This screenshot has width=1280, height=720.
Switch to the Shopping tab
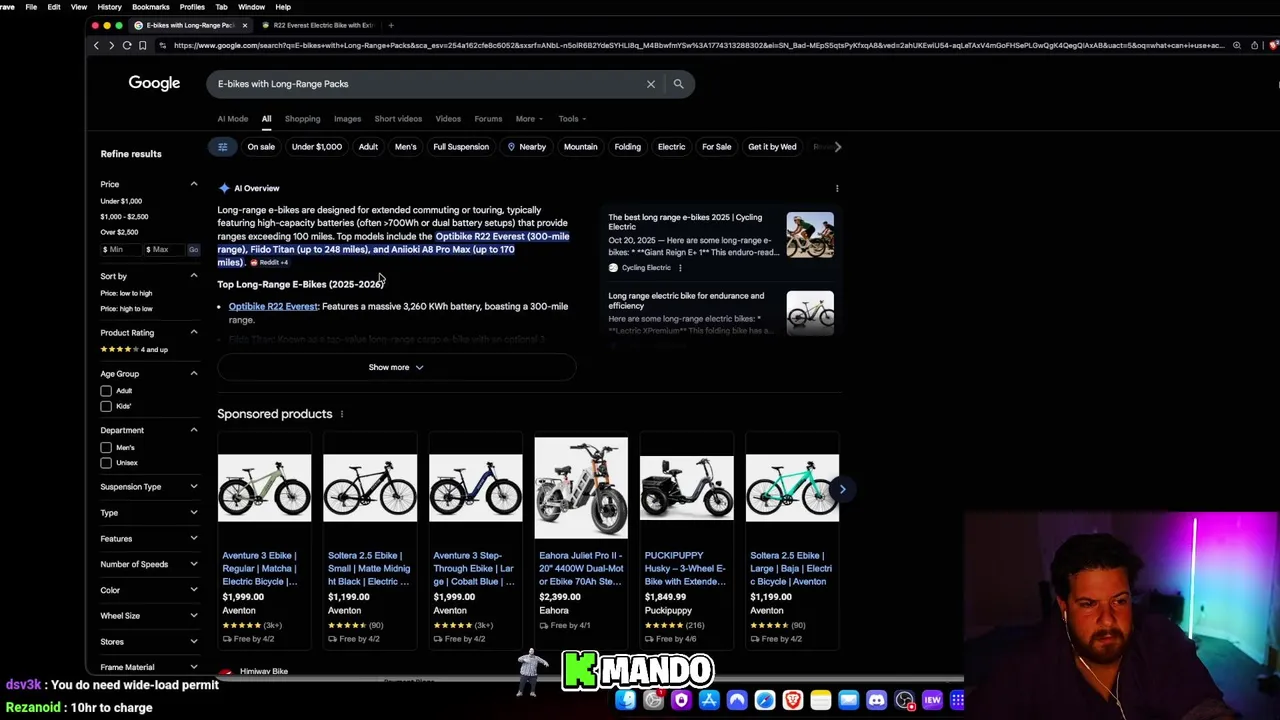tap(302, 119)
